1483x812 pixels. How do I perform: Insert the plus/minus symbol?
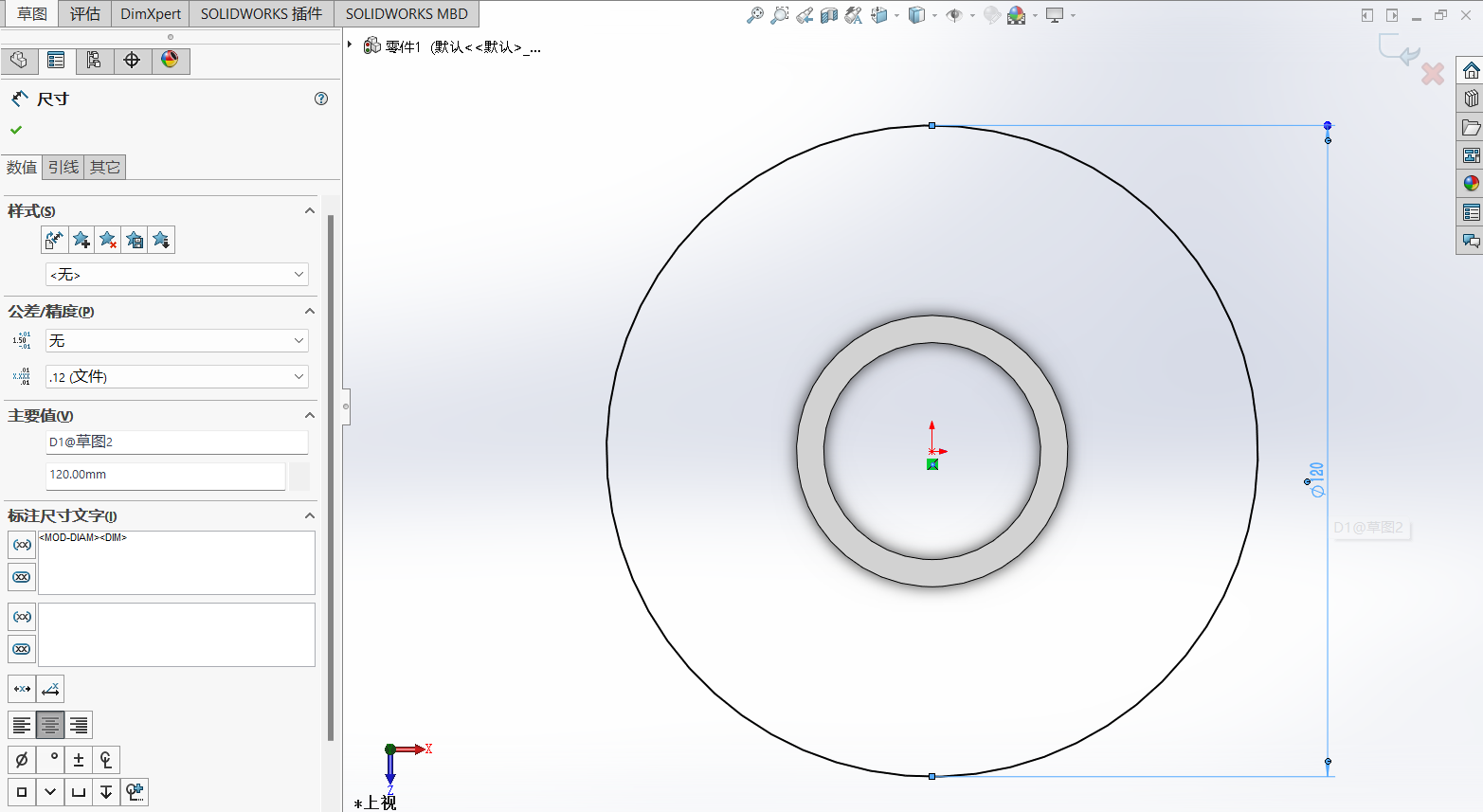pyautogui.click(x=79, y=760)
